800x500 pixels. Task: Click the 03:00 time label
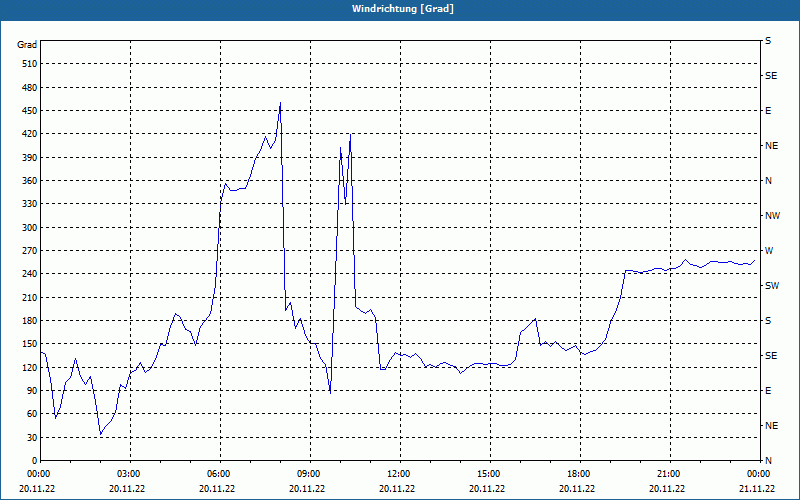pos(130,474)
